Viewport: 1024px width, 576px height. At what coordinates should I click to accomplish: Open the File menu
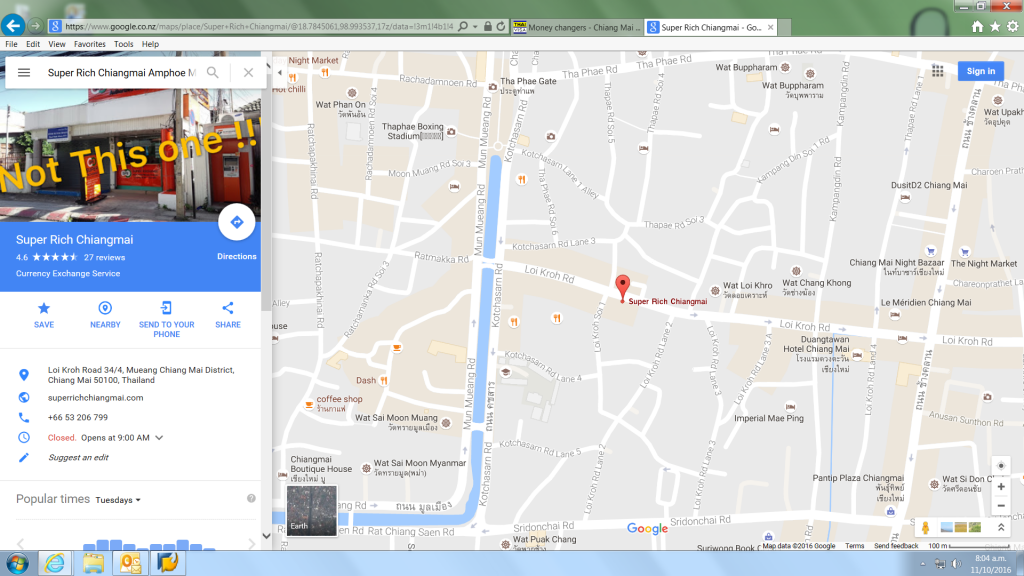tap(11, 44)
